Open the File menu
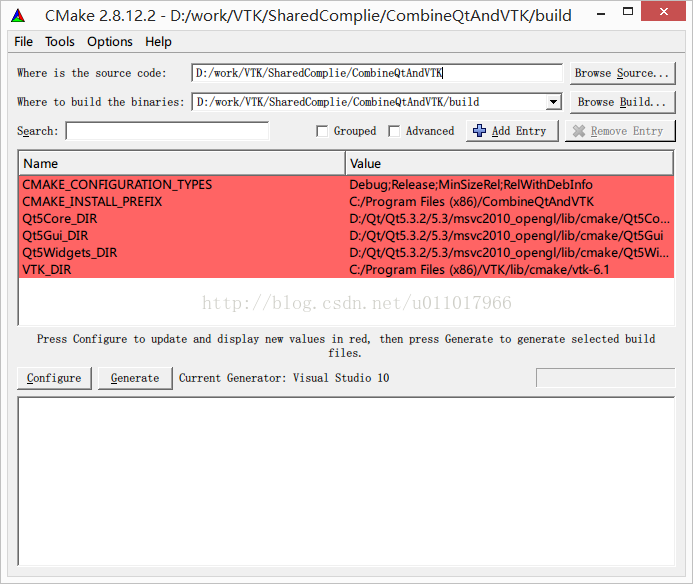The height and width of the screenshot is (585, 695). (x=23, y=42)
